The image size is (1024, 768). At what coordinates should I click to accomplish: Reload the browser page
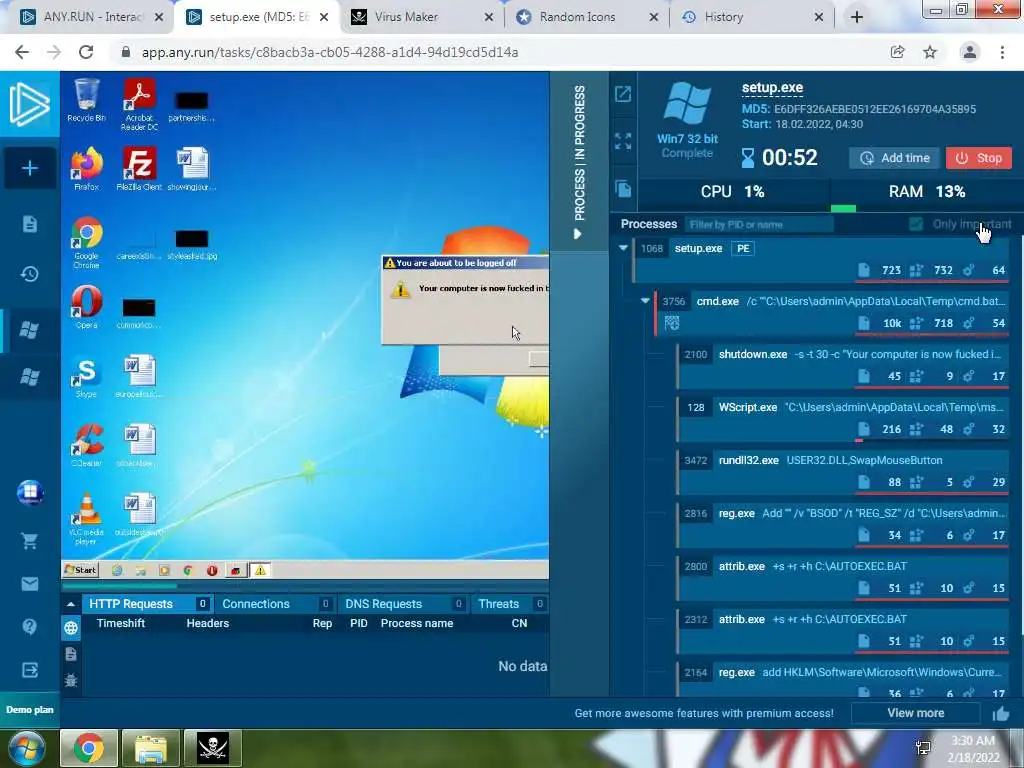click(86, 52)
